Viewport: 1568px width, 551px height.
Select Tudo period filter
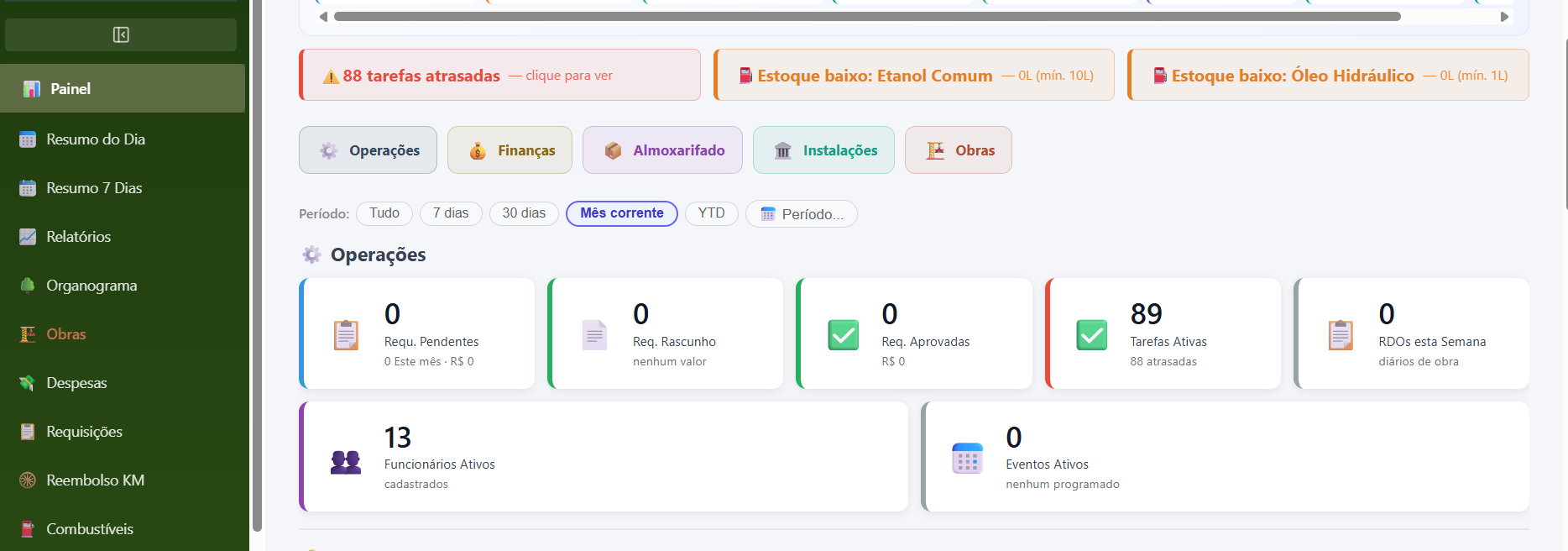tap(384, 213)
